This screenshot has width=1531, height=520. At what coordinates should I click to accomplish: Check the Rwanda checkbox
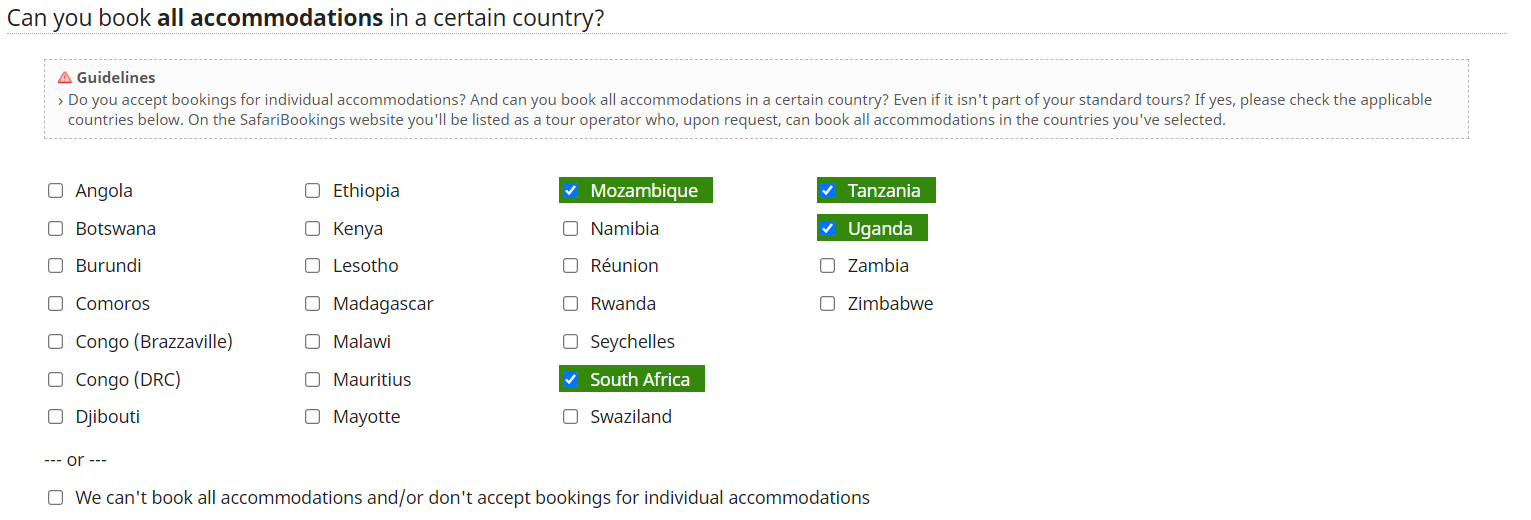tap(571, 304)
